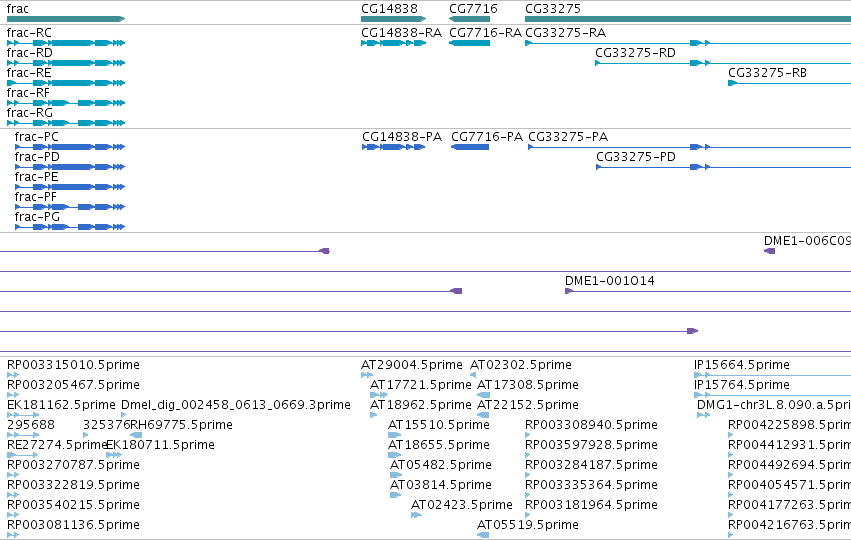Select the DME1-006C09 feature

[x=769, y=251]
